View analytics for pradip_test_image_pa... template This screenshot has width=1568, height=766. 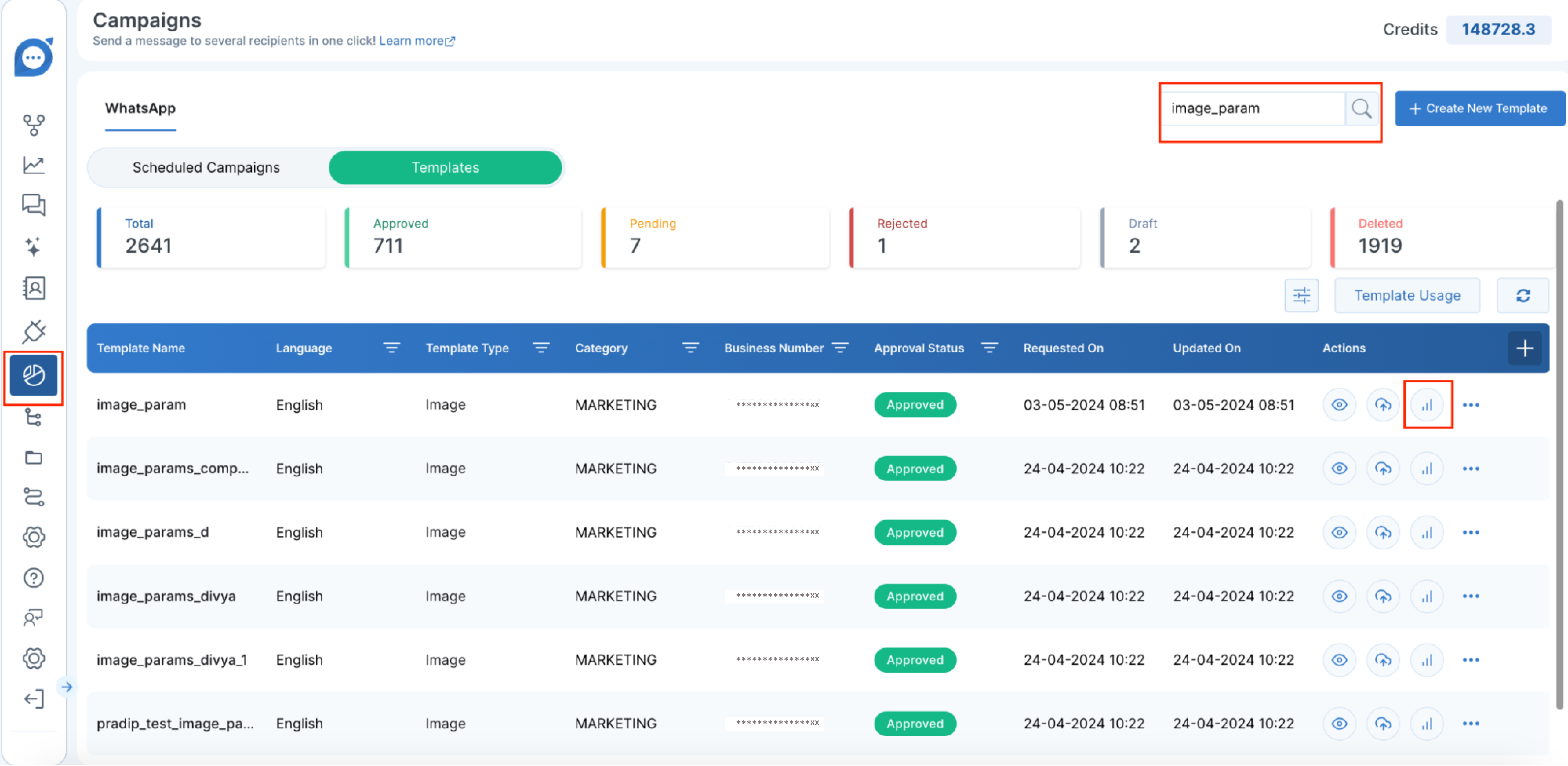tap(1427, 724)
